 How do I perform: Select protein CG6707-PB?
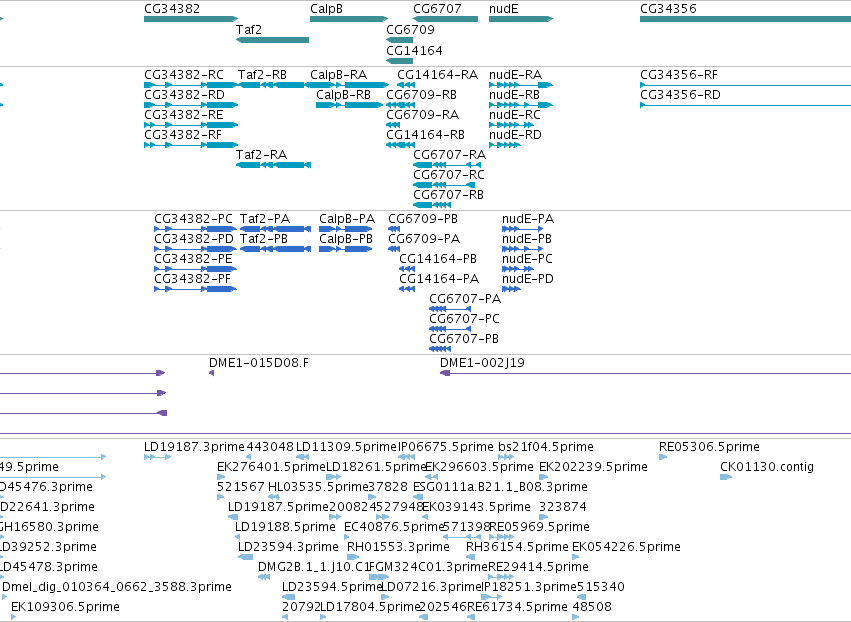click(464, 339)
